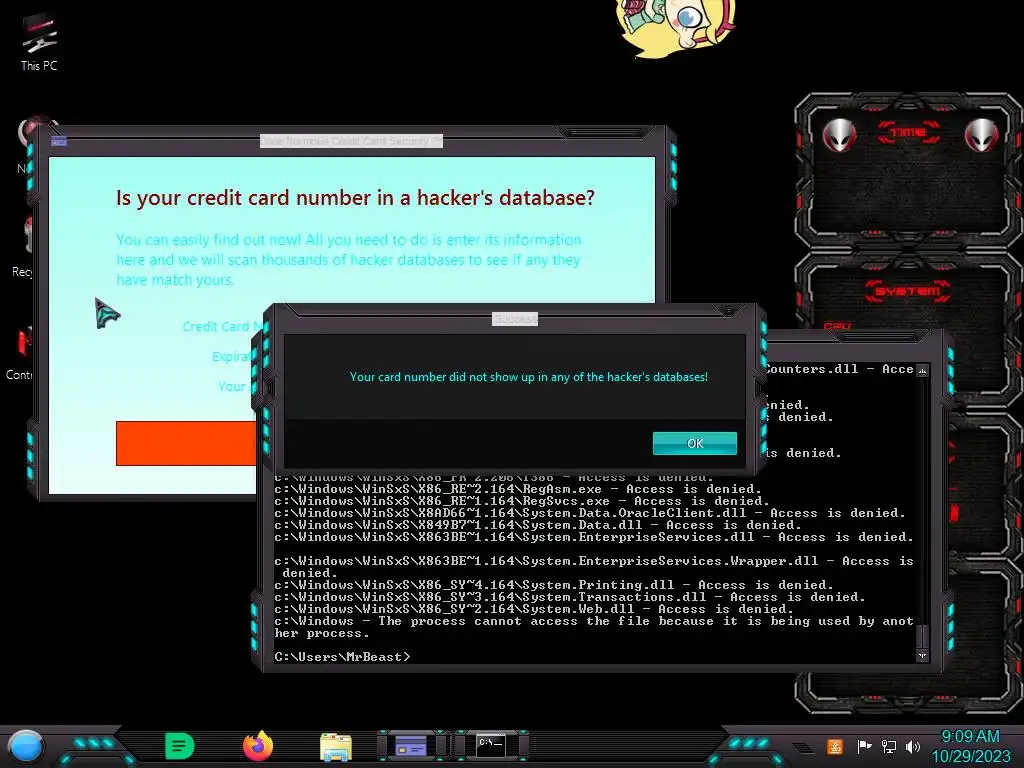This screenshot has height=768, width=1024.
Task: Click the right alien head in TIME widget
Action: pos(982,136)
